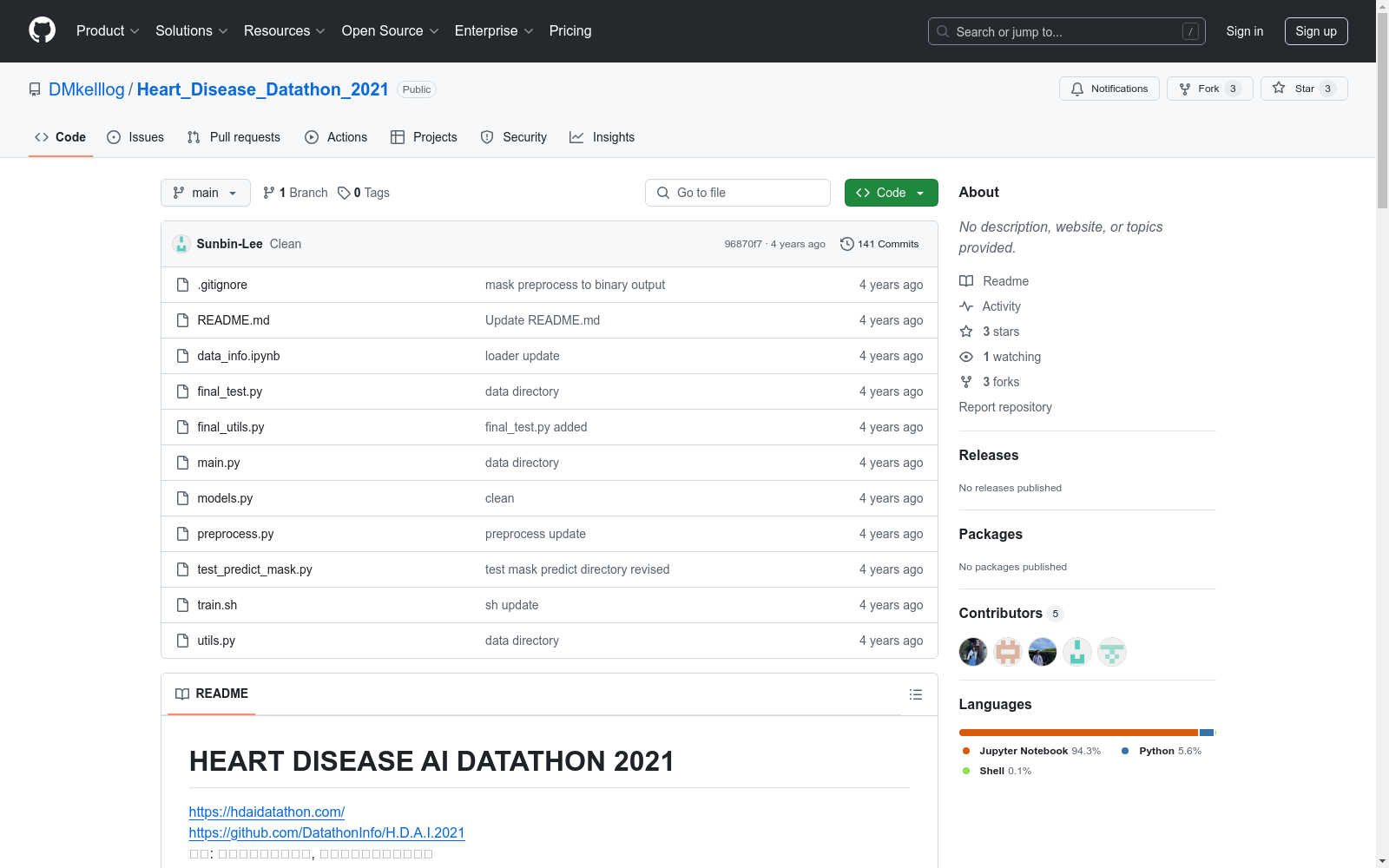The height and width of the screenshot is (868, 1389).
Task: Select the main.py file icon
Action: (x=182, y=463)
